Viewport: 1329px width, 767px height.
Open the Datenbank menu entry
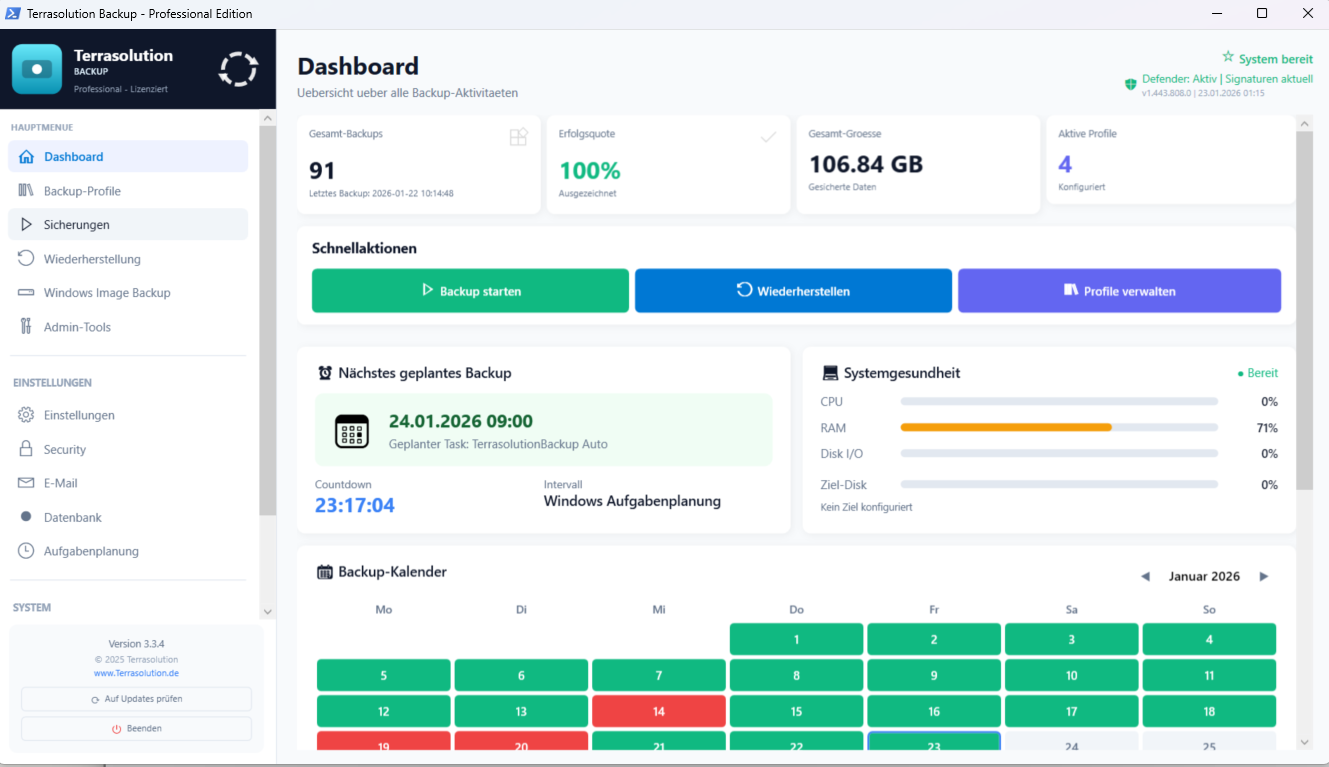click(72, 517)
